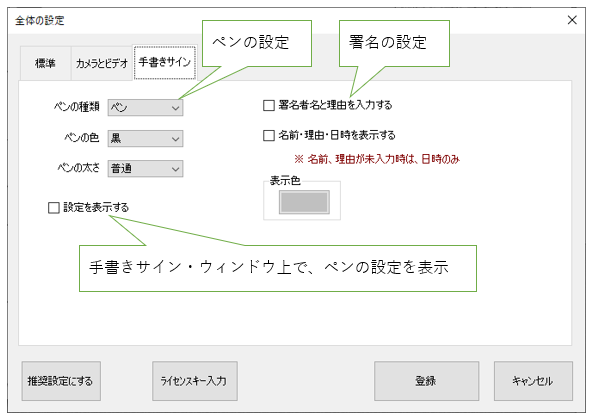Click the ペンの太さ chevron arrow
The height and width of the screenshot is (419, 593).
click(x=175, y=169)
